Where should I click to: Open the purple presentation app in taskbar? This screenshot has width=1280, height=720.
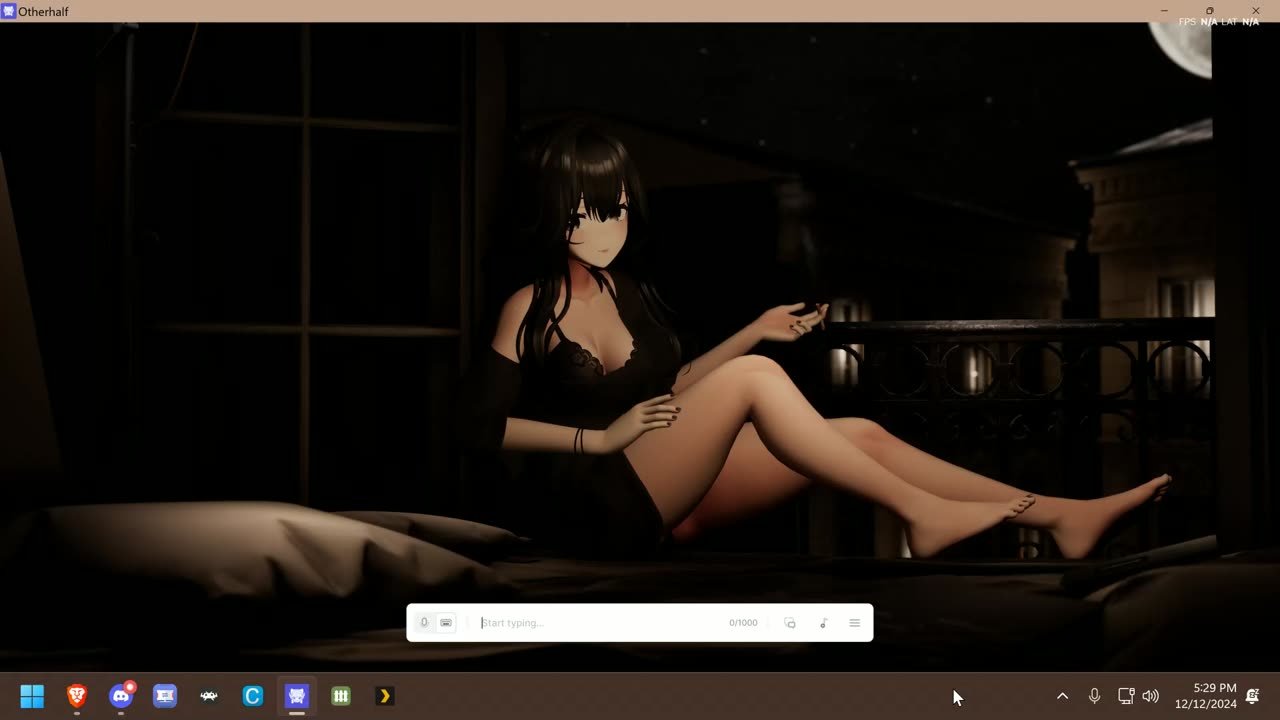[x=165, y=696]
